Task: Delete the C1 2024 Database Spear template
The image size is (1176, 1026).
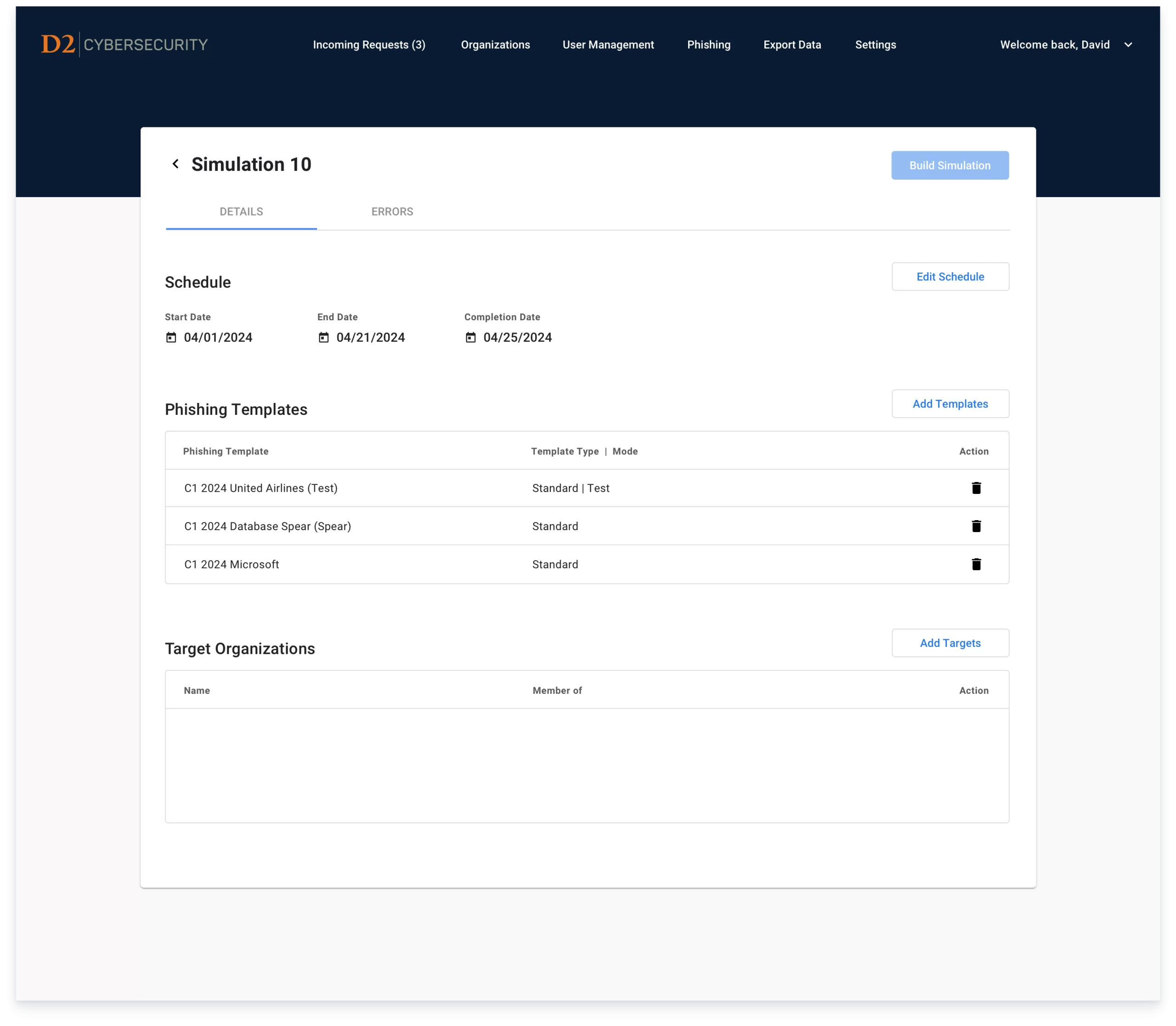Action: [x=976, y=526]
